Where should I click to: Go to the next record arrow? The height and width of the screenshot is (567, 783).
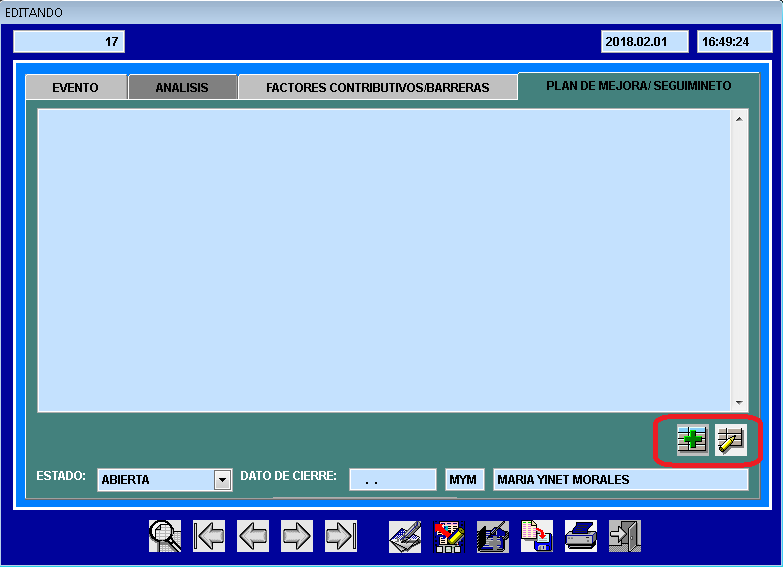(x=297, y=536)
